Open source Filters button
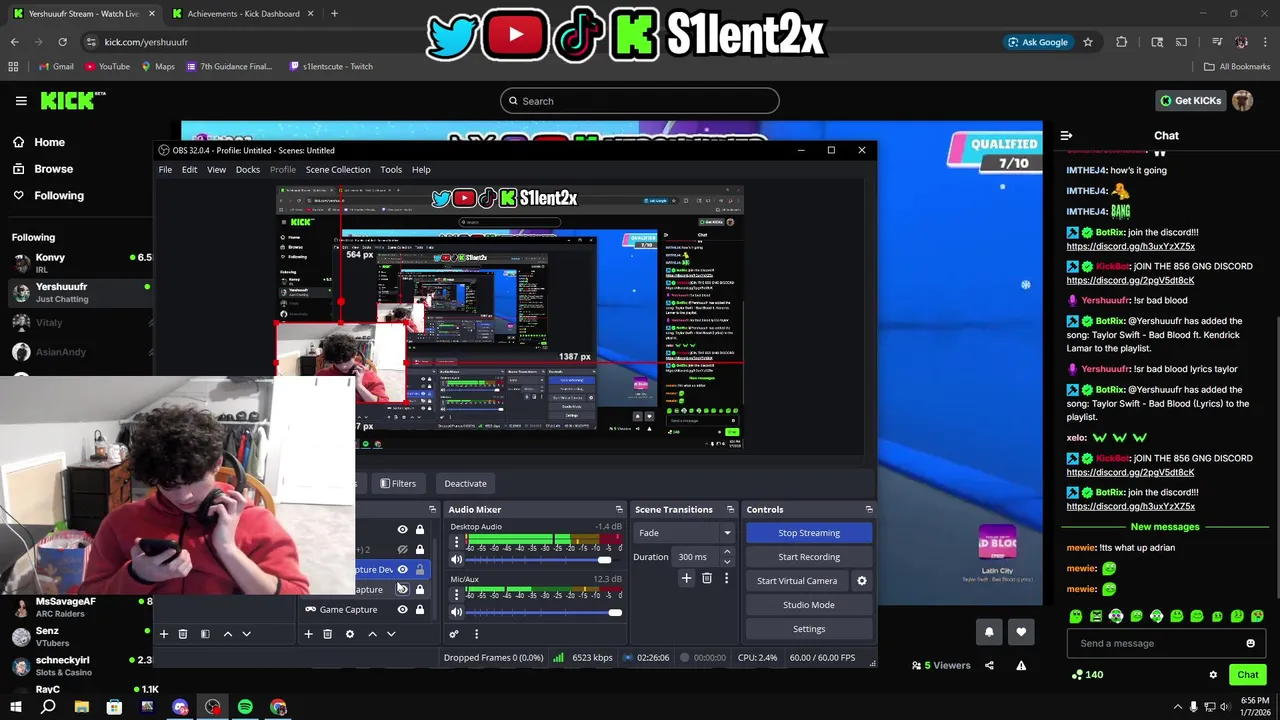This screenshot has height=720, width=1280. coord(398,484)
